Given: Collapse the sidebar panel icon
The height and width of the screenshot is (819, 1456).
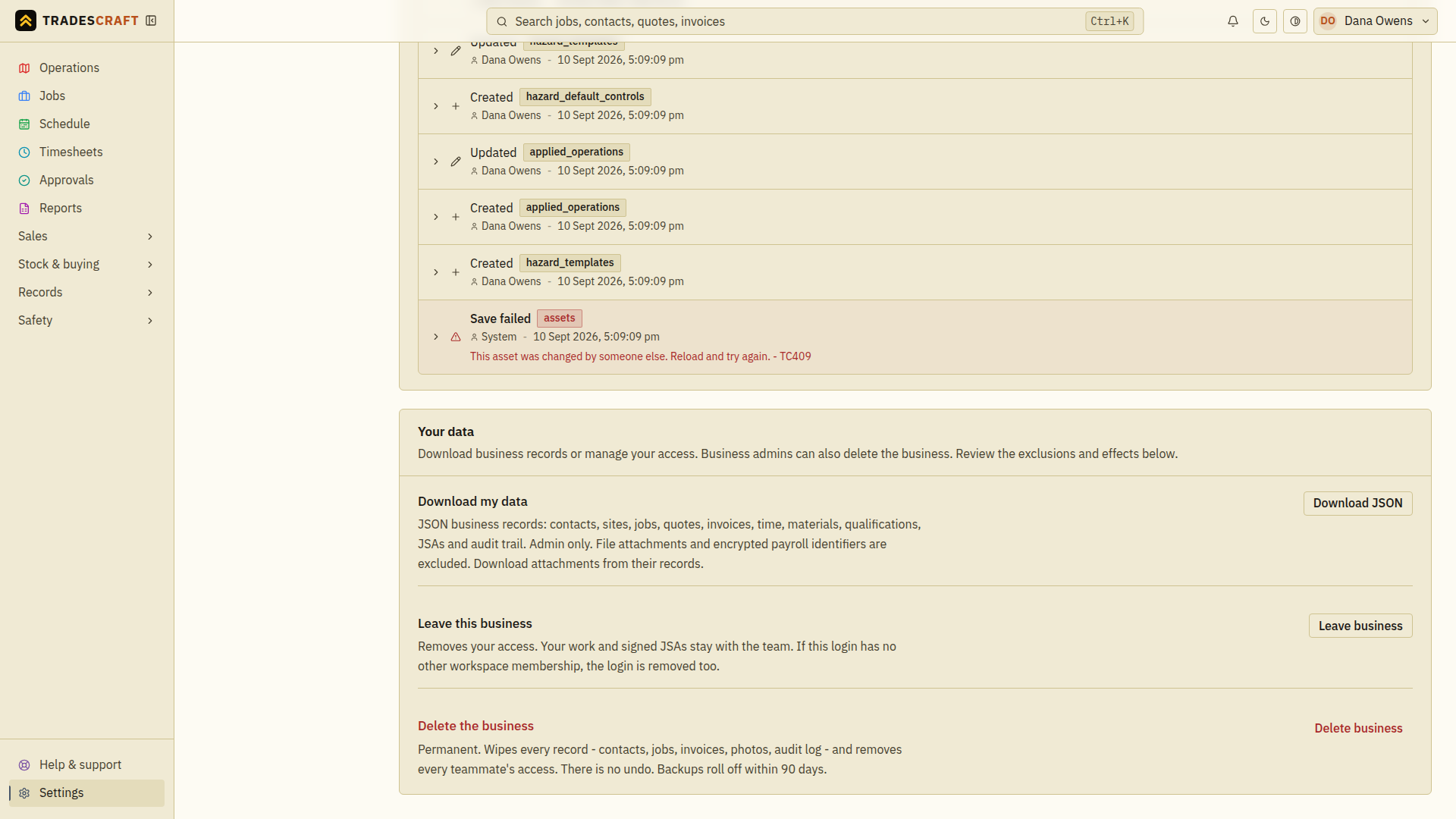Looking at the screenshot, I should click(x=151, y=20).
